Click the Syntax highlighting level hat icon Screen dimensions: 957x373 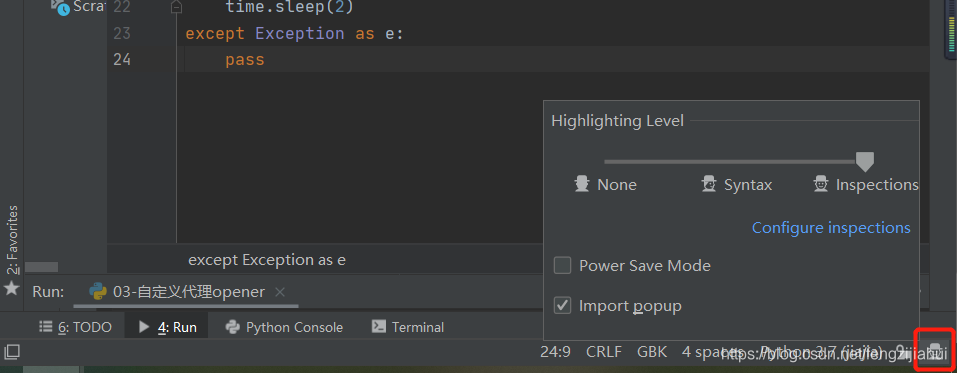pos(709,184)
